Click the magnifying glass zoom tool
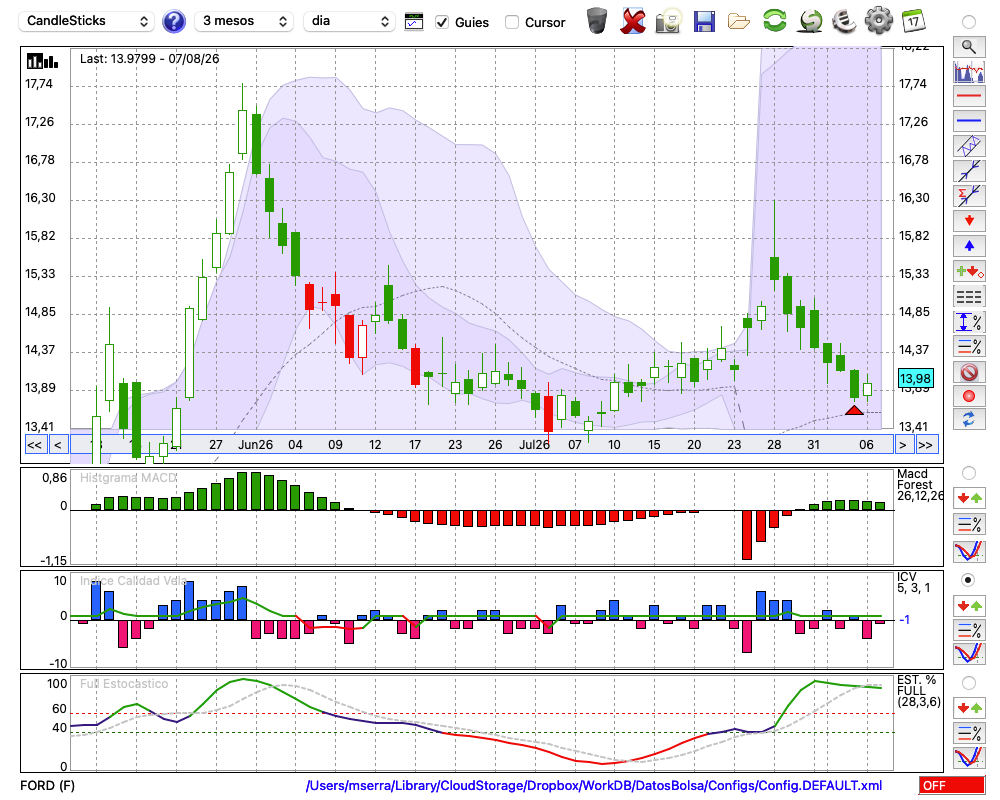This screenshot has height=800, width=1000. click(969, 47)
